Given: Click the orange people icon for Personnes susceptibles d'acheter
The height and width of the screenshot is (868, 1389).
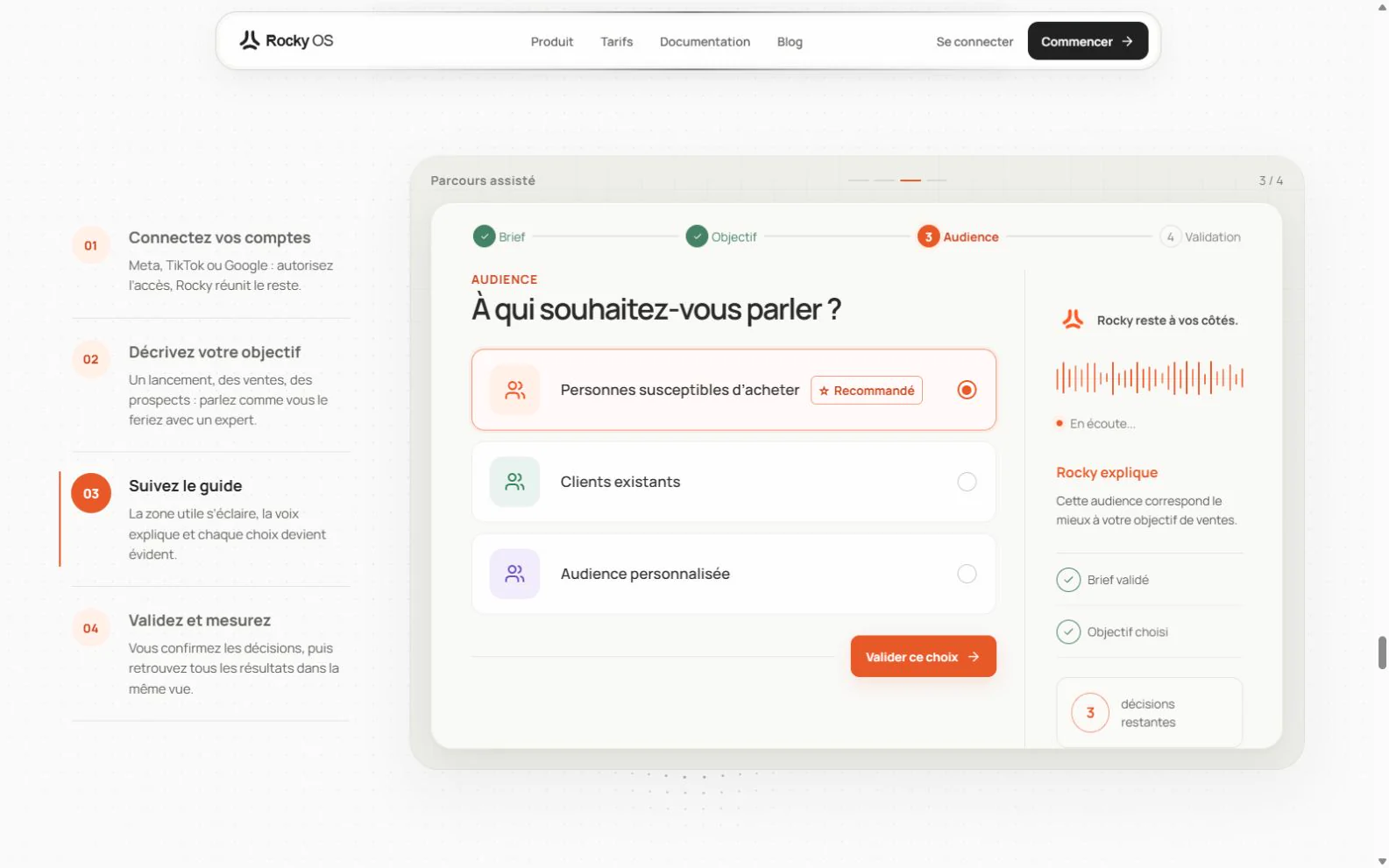Looking at the screenshot, I should tap(514, 390).
